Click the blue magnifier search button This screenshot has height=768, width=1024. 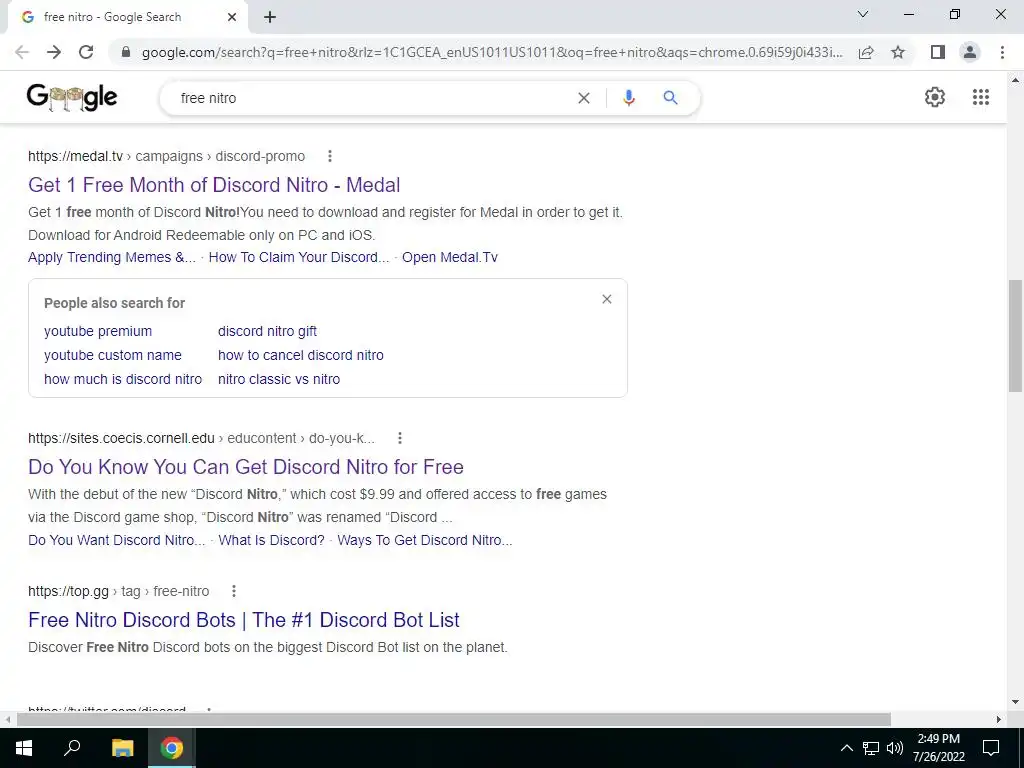[670, 98]
